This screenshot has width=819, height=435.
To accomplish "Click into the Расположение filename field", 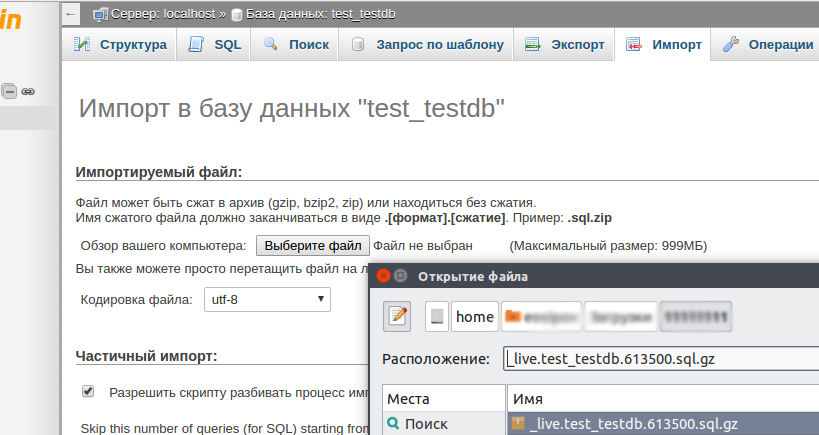I will [x=660, y=359].
